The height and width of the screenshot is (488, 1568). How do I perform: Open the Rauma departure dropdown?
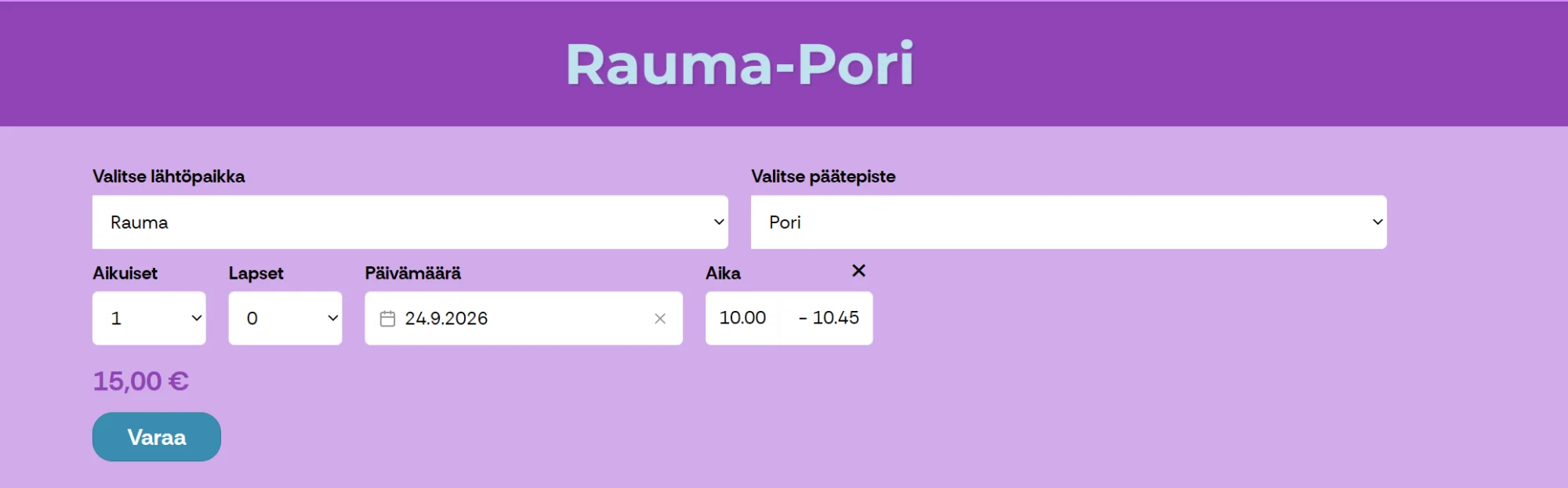pos(410,222)
